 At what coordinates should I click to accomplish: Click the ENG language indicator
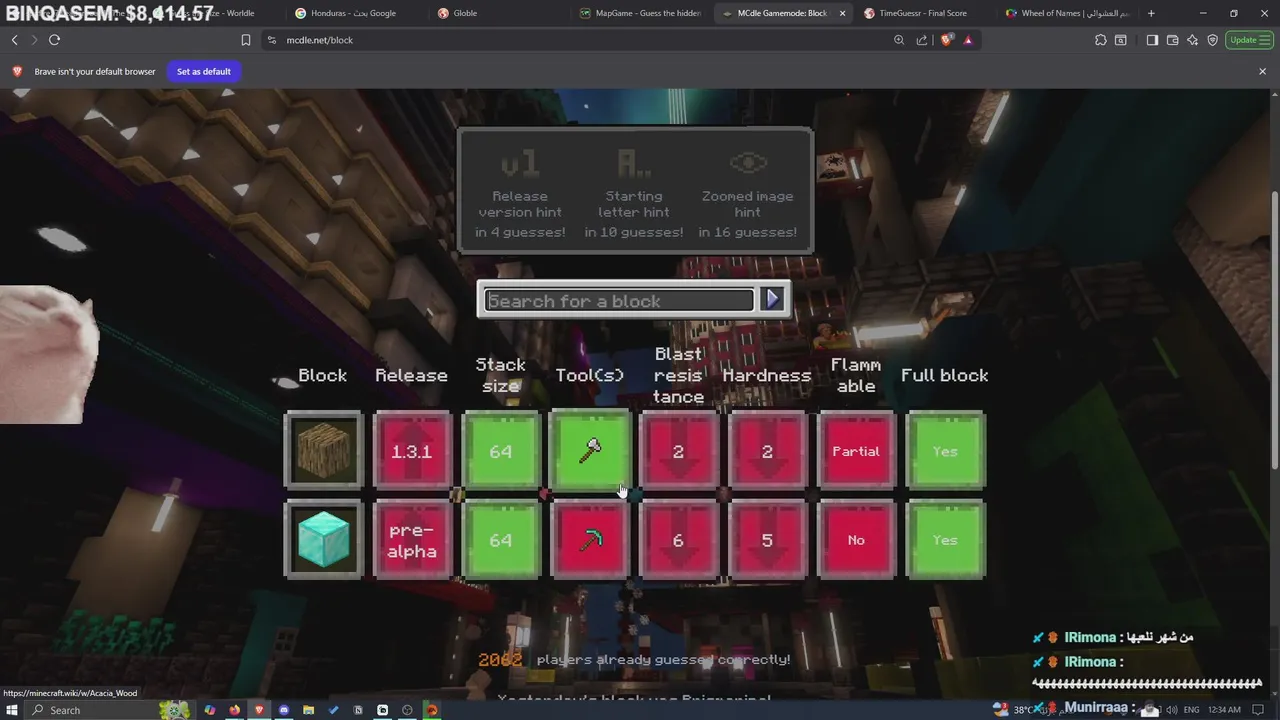coord(1191,710)
